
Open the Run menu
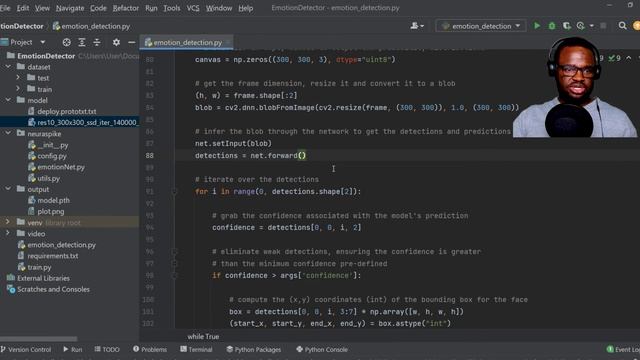tap(151, 8)
